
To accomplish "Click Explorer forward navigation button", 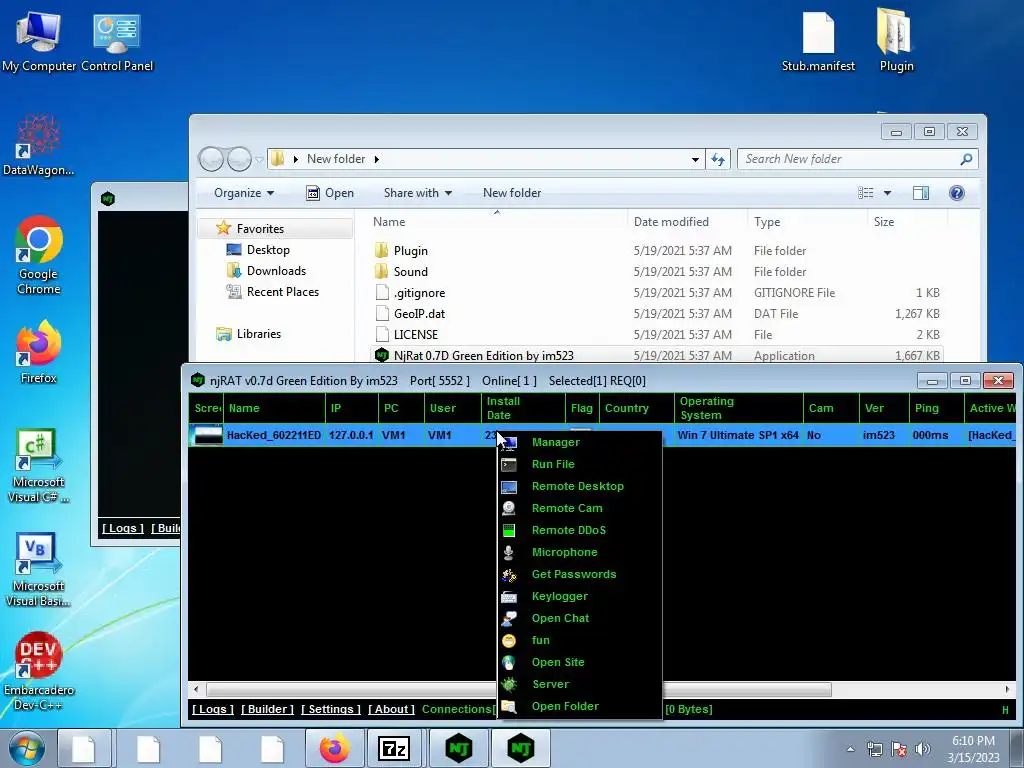I will coord(239,159).
